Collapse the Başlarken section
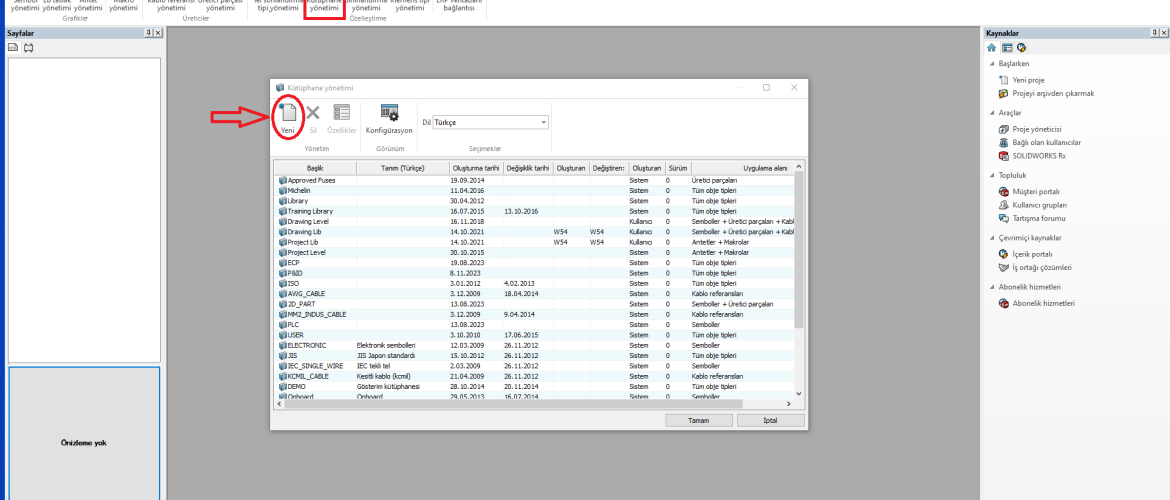 tap(991, 63)
